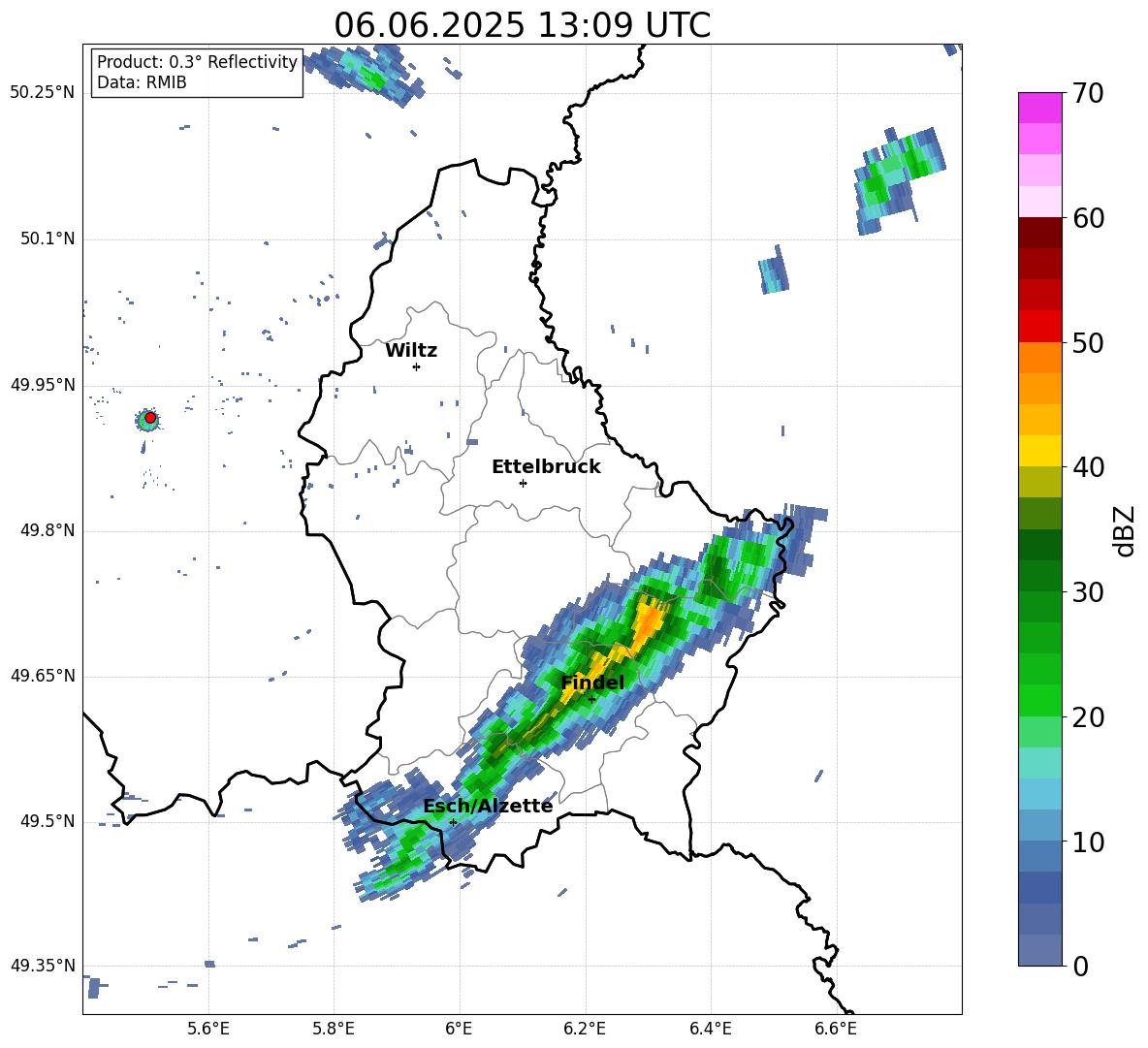Image resolution: width=1148 pixels, height=1048 pixels.
Task: Click the 5.8°E longitude tick label
Action: click(x=334, y=1029)
